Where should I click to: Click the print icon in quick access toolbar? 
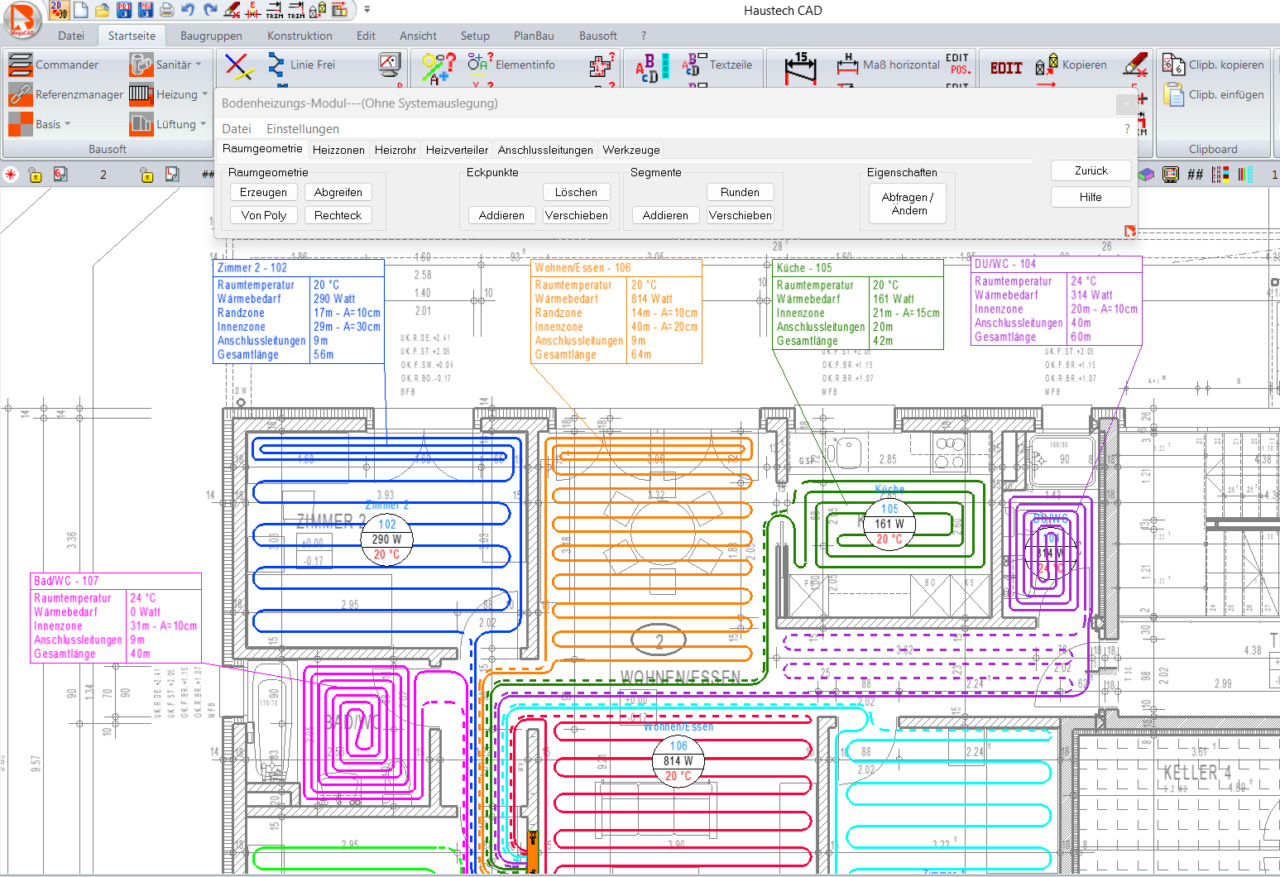click(166, 10)
